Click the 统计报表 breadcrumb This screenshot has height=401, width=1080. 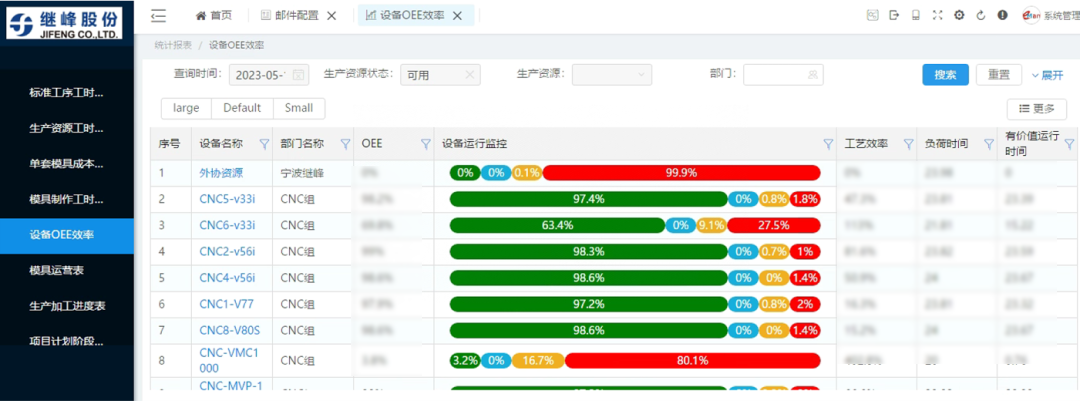click(x=173, y=45)
